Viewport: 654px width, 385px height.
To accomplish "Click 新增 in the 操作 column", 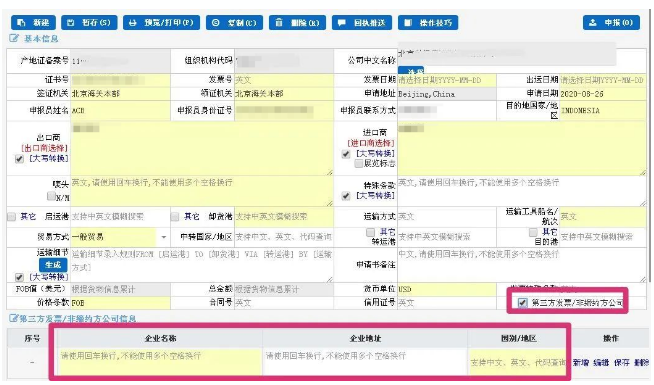I will 581,362.
